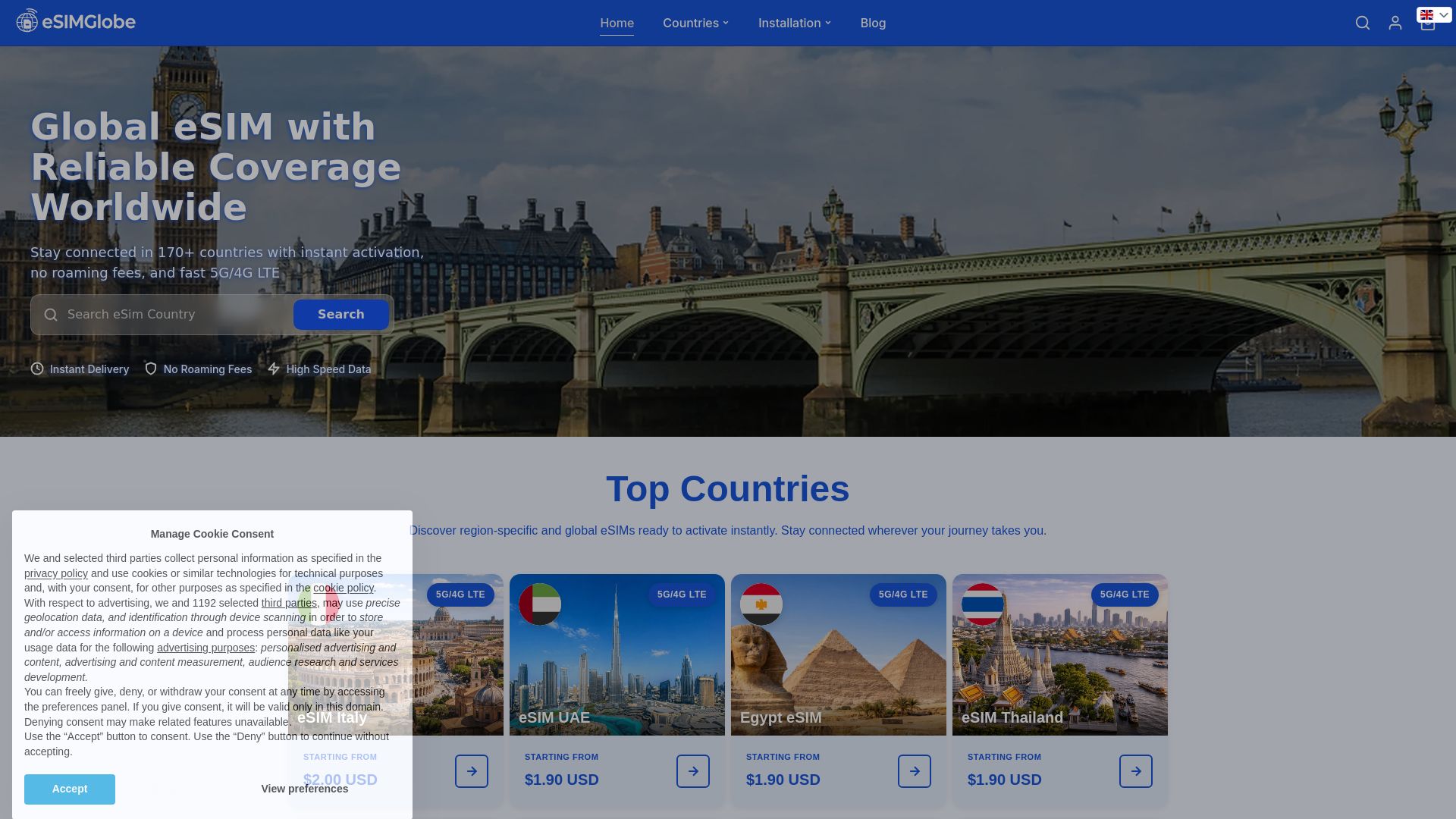Click the Instant Delivery clock icon

tap(37, 369)
